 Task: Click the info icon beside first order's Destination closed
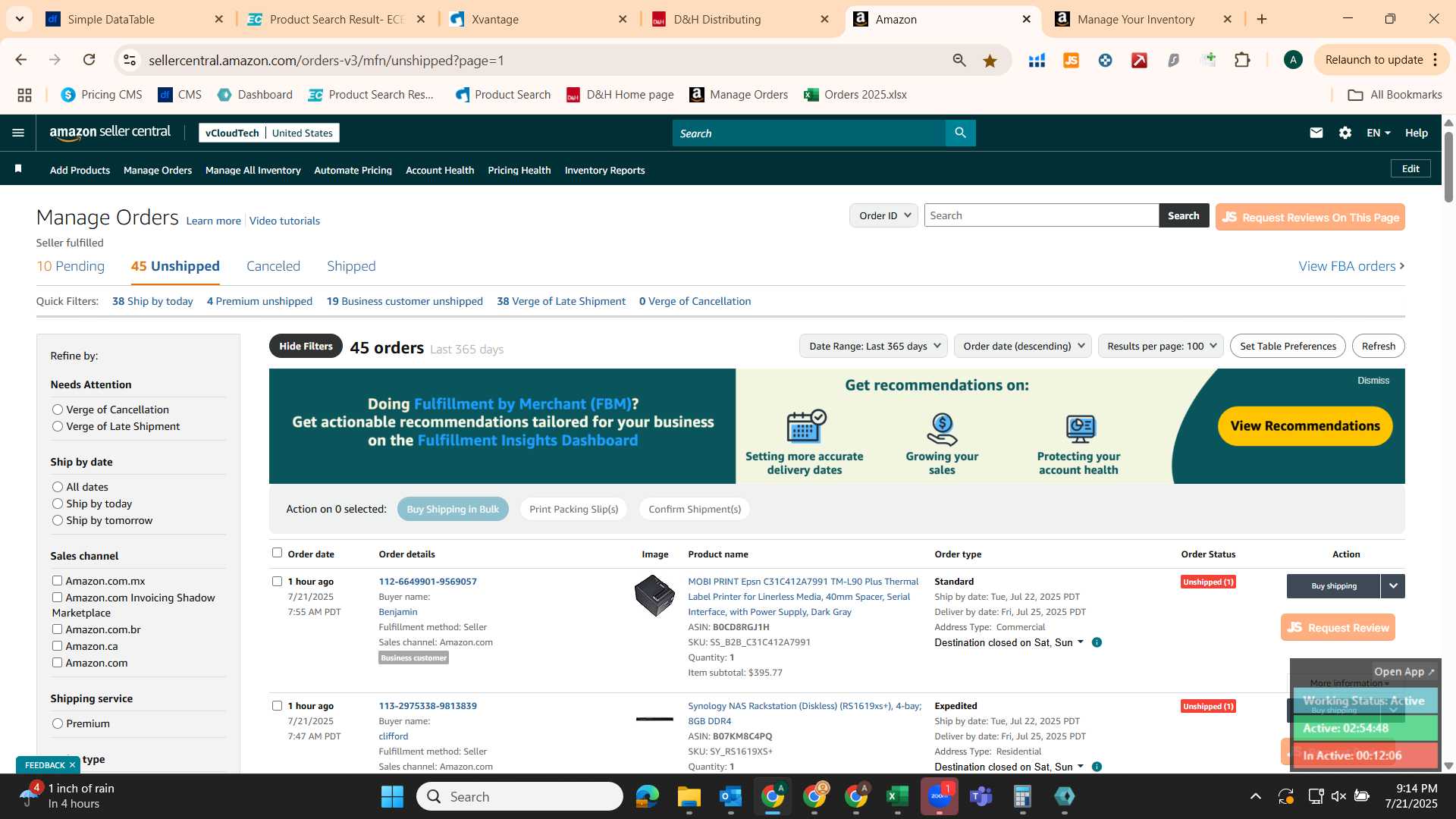[1097, 642]
